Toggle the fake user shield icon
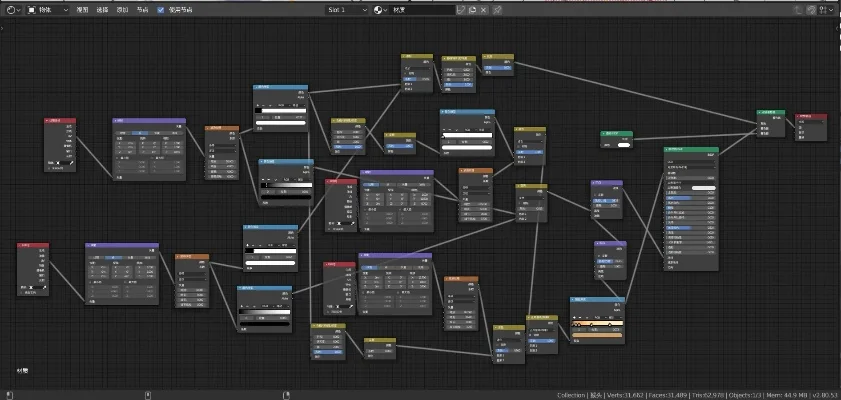Image resolution: width=841 pixels, height=400 pixels. coord(461,10)
